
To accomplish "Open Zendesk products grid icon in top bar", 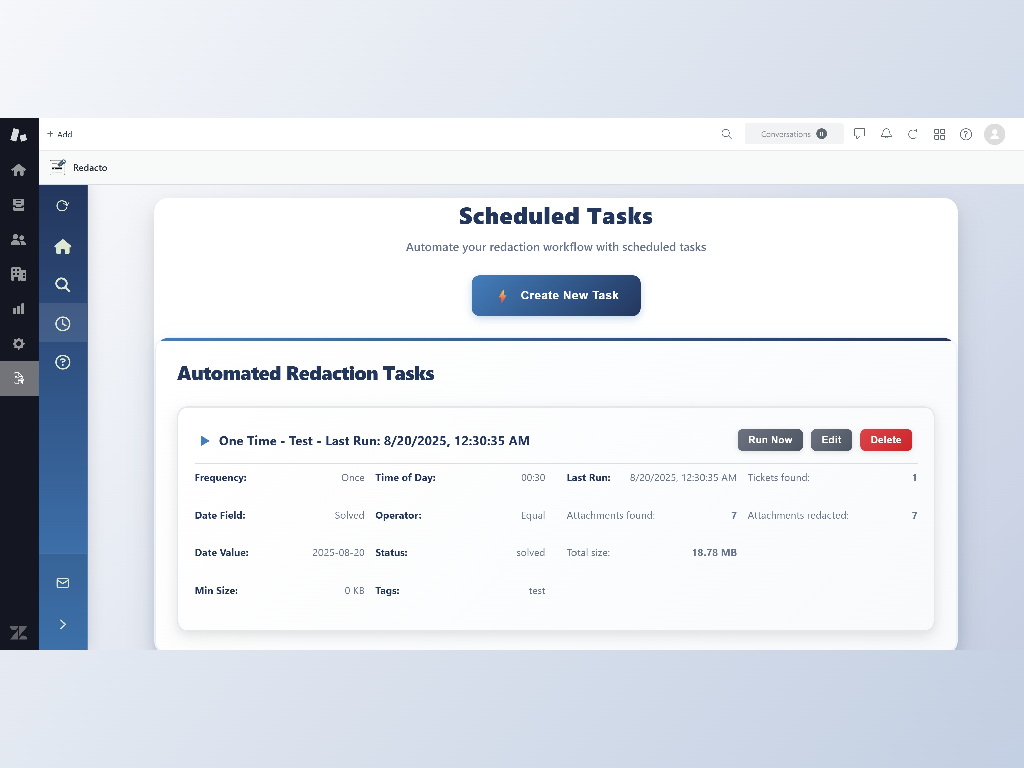I will (x=939, y=134).
